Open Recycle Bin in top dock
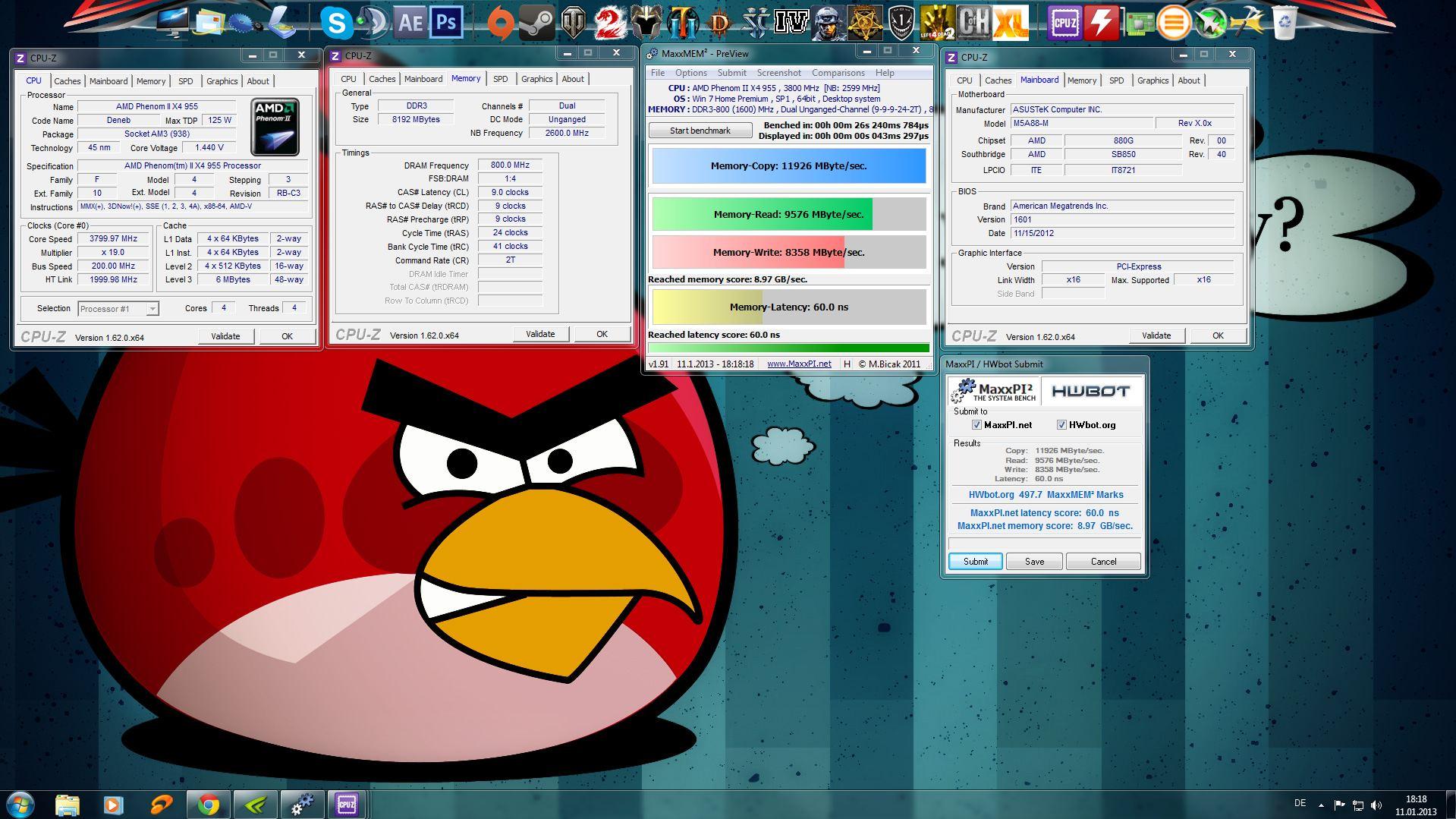The width and height of the screenshot is (1456, 819). tap(1284, 23)
